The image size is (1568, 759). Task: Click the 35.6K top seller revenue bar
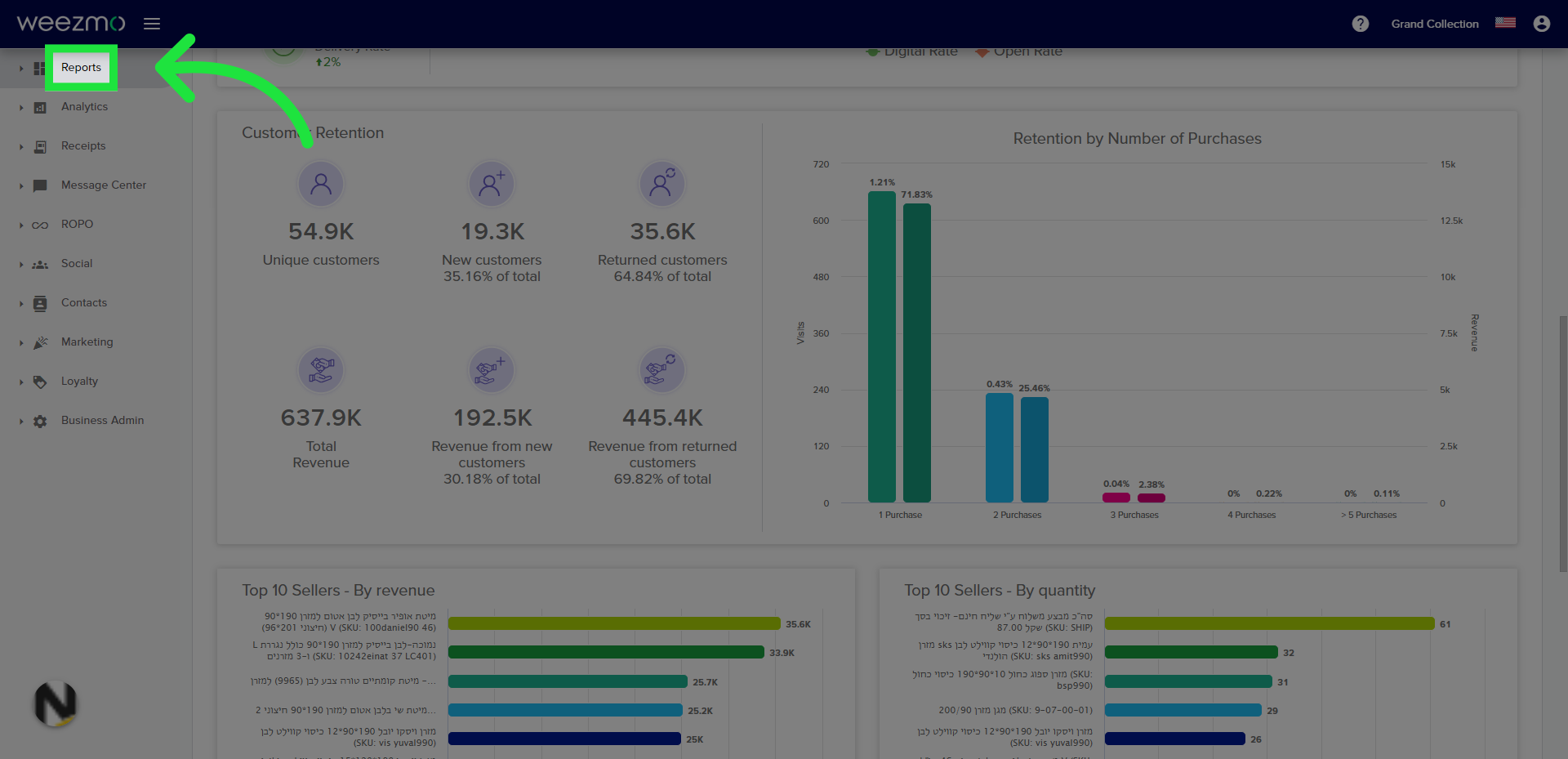[614, 623]
